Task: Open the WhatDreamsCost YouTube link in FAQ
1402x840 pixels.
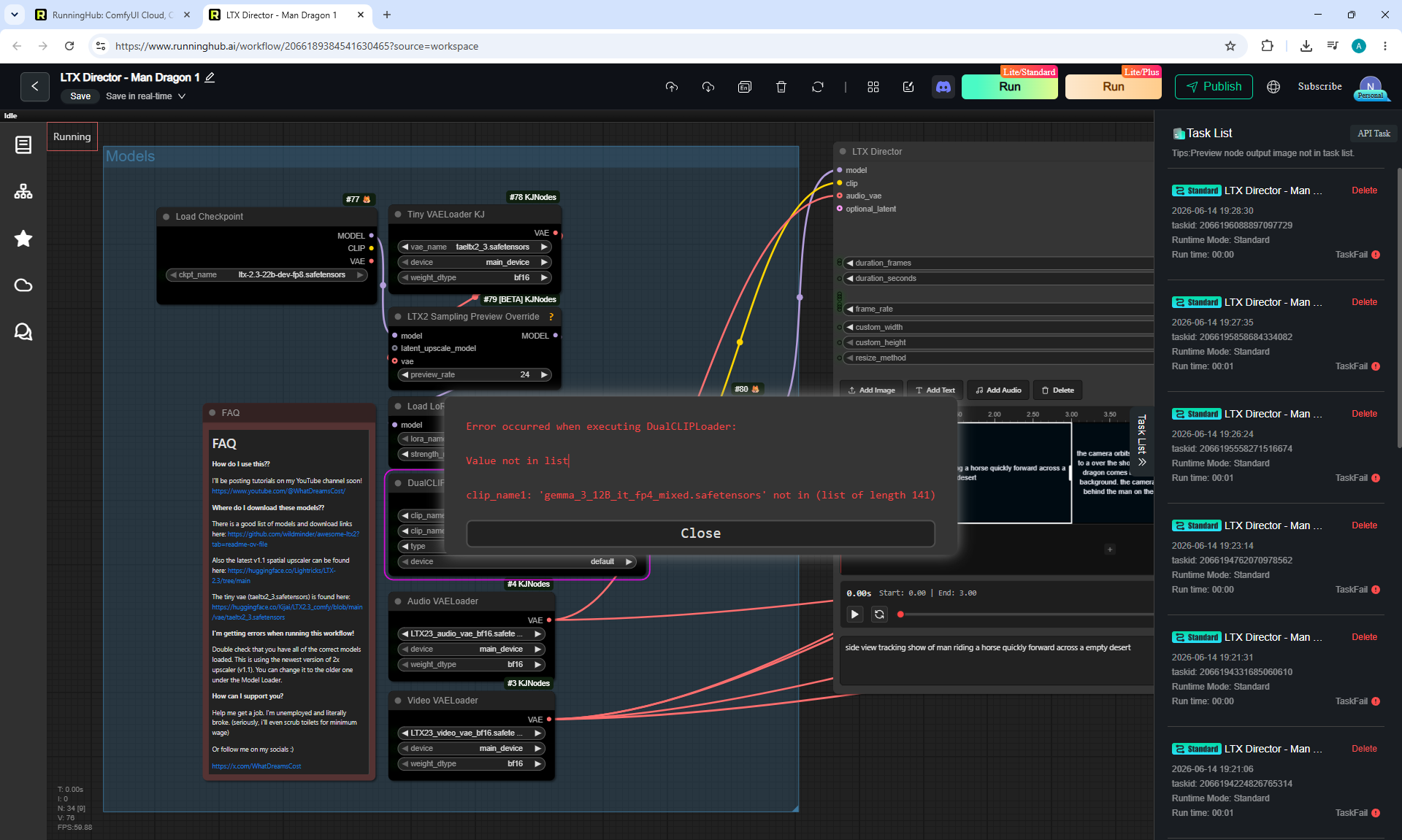Action: coord(278,491)
